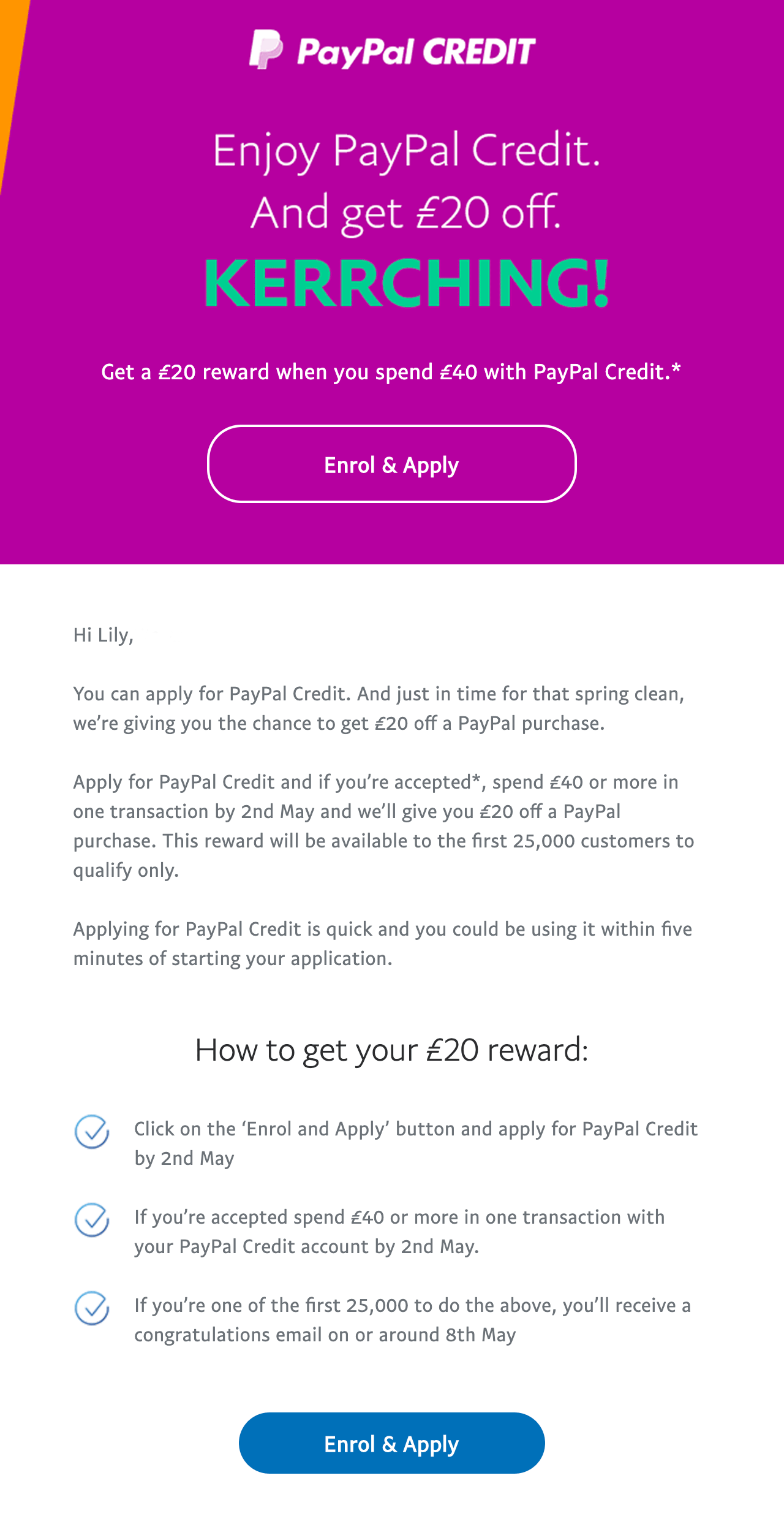784x1527 pixels.
Task: Click checkmark icon beside 'first 25,000' step
Action: [x=92, y=1308]
